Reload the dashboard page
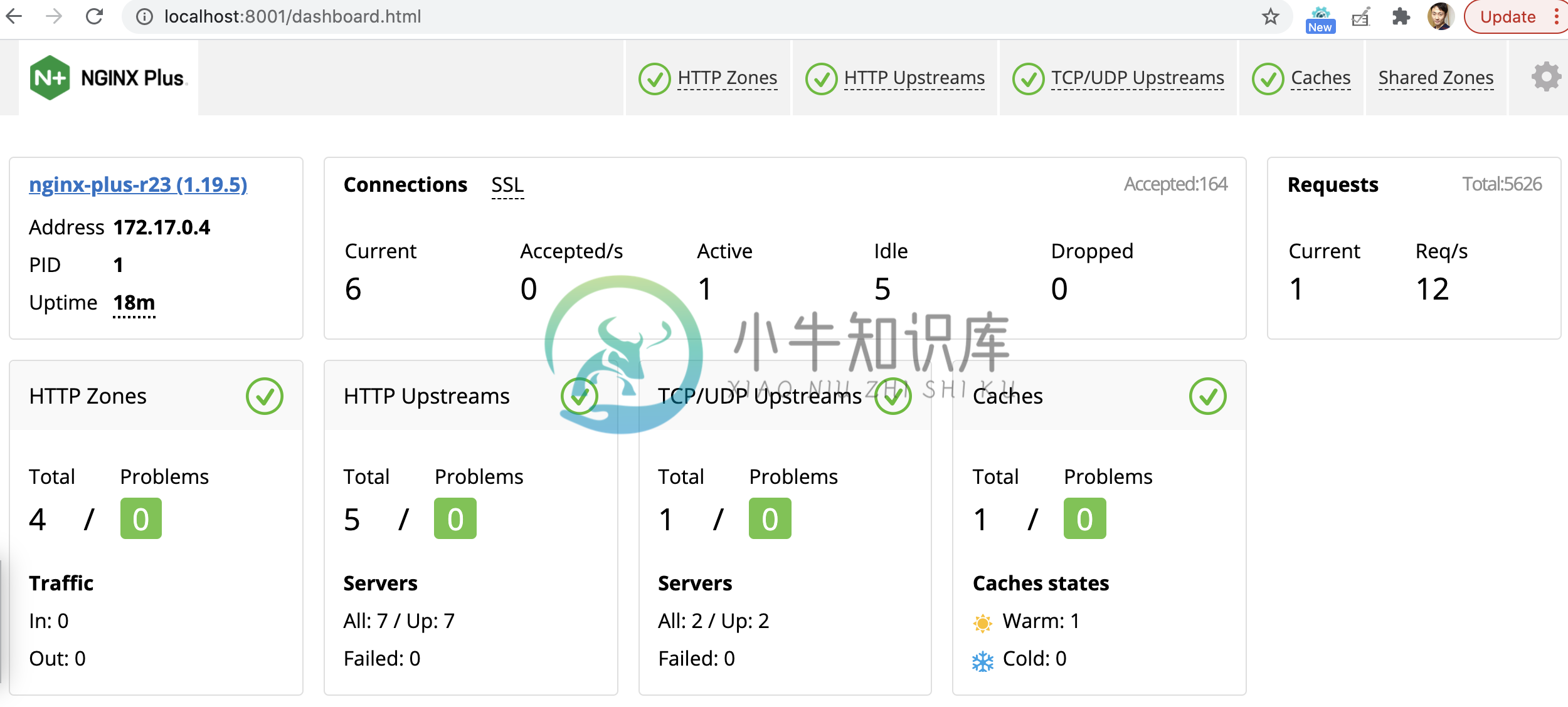 [94, 16]
